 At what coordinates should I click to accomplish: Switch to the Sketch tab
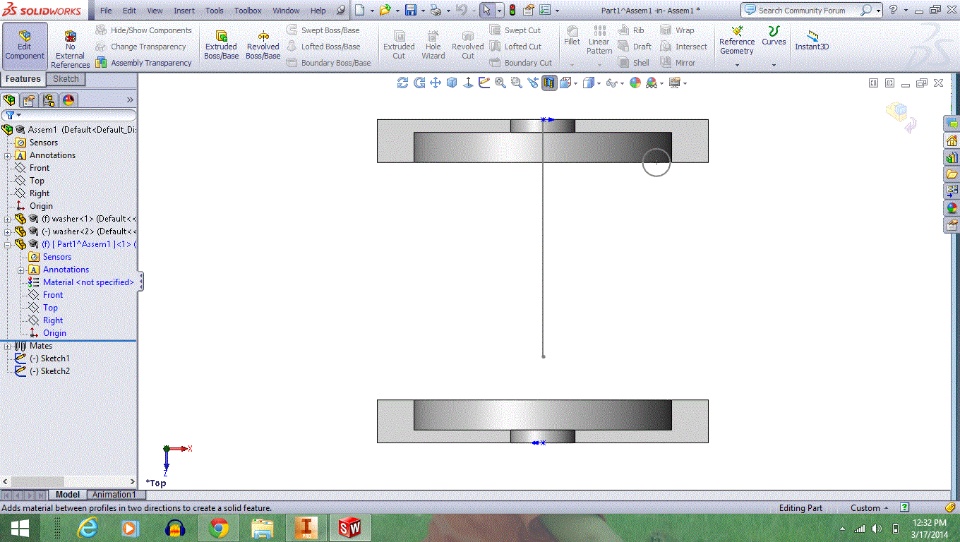(66, 79)
